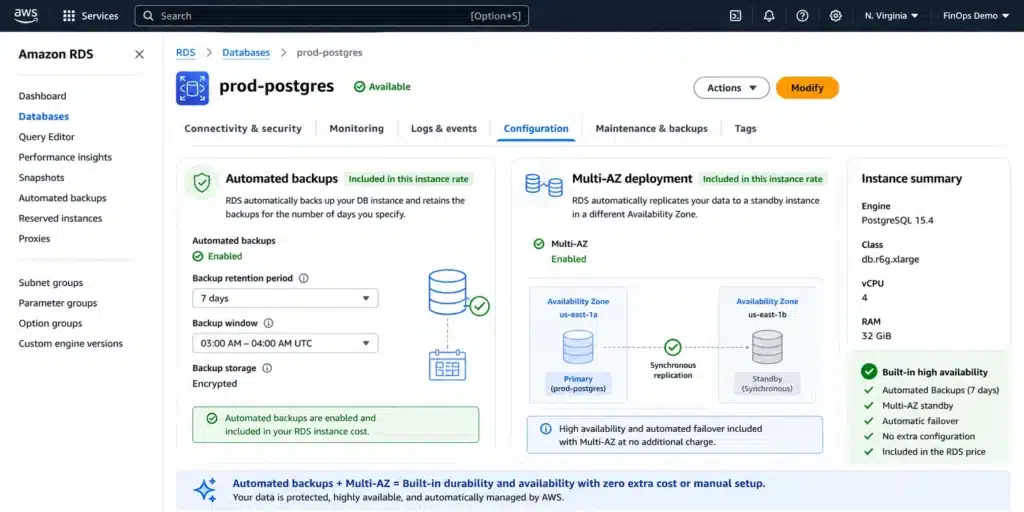Viewport: 1024px width, 512px height.
Task: Open Reserved instances in the sidebar
Action: click(x=60, y=218)
